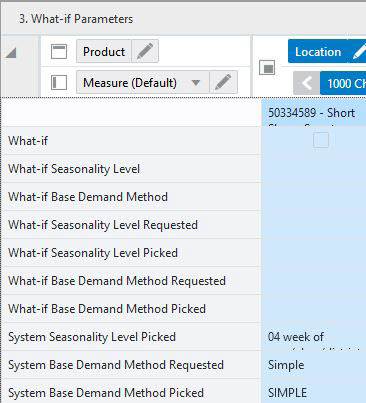The width and height of the screenshot is (366, 403).
Task: Click the empty What-if Base Demand Method cell
Action: (314, 197)
